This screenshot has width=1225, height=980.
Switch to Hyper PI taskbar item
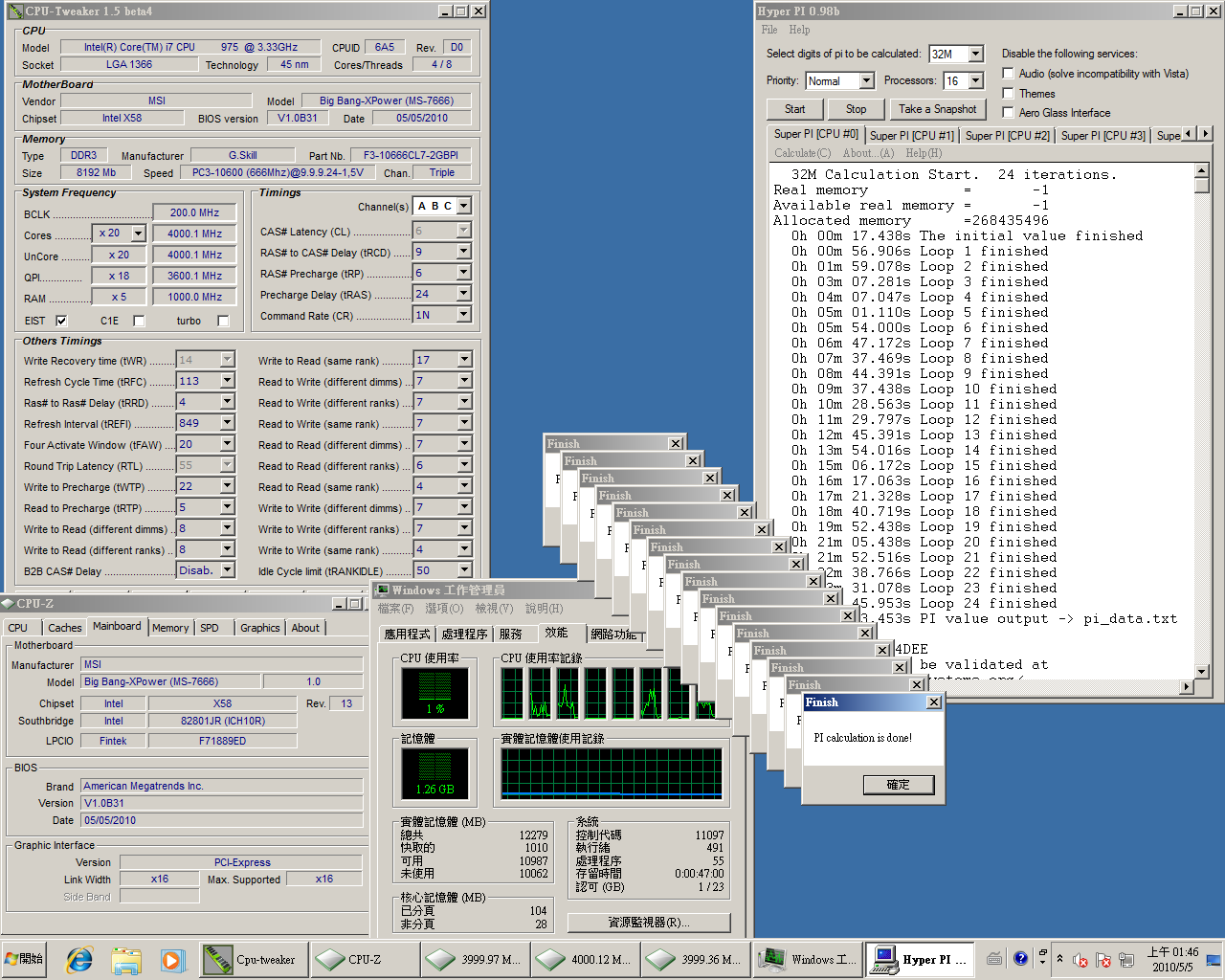[919, 959]
